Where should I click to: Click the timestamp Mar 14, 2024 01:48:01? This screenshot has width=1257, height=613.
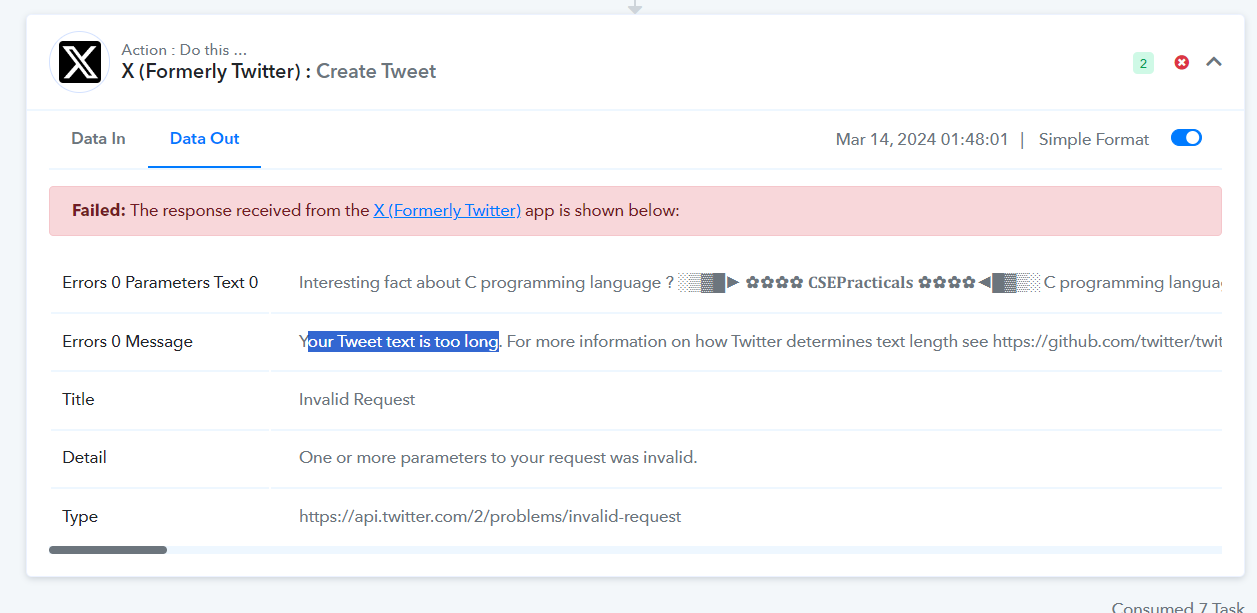tap(922, 139)
